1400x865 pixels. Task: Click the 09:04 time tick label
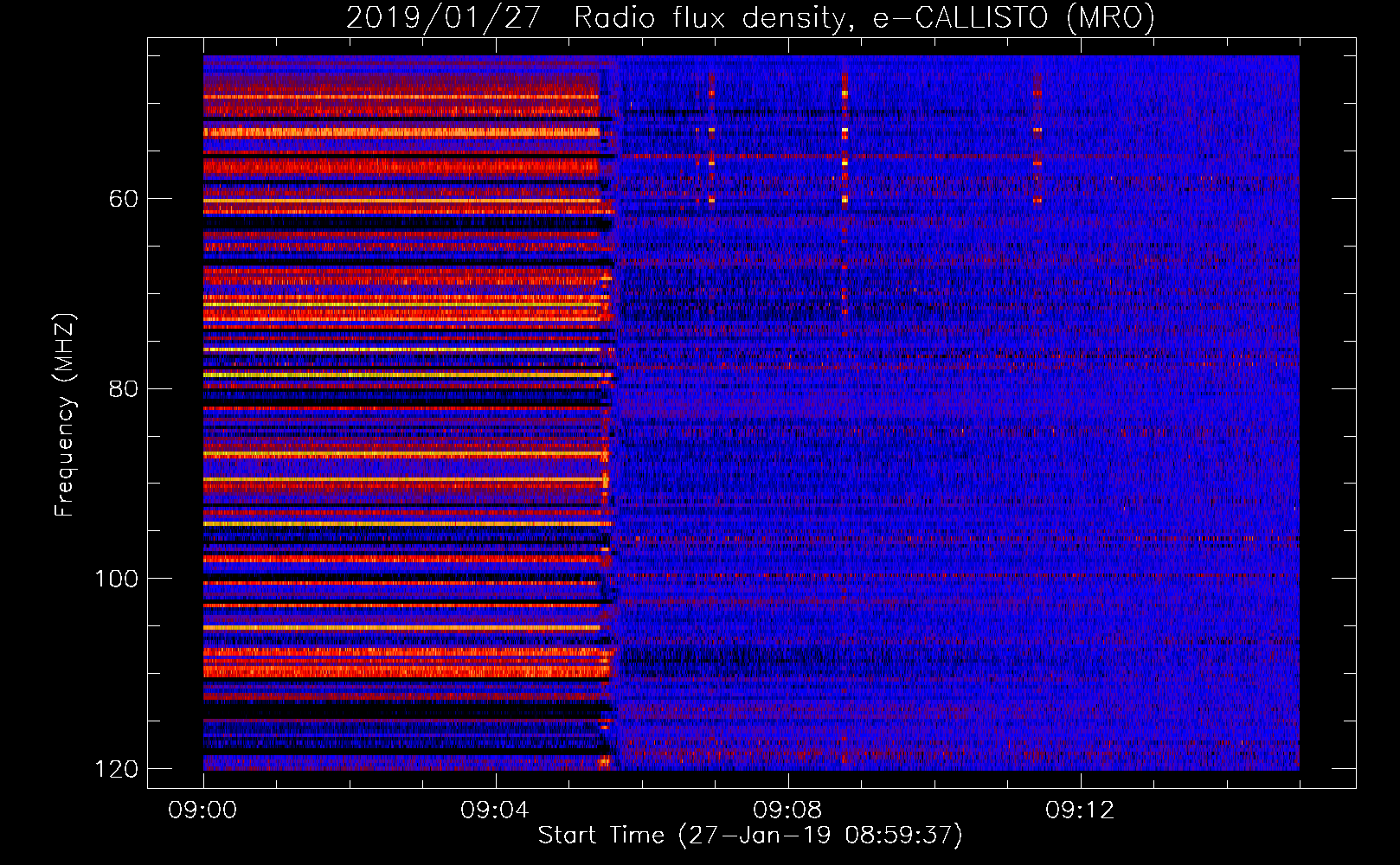click(x=494, y=811)
